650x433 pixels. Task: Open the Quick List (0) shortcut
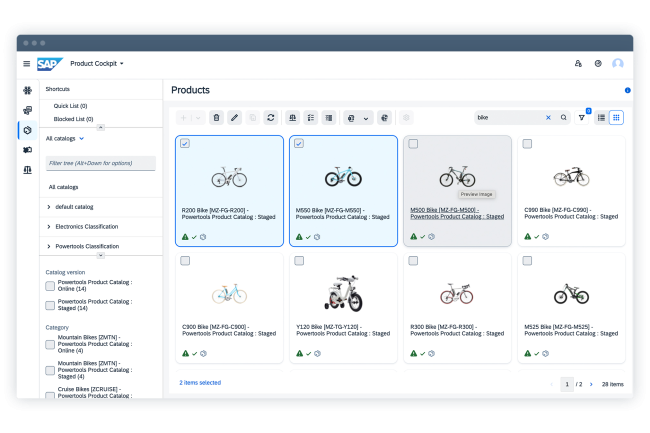[x=70, y=105]
